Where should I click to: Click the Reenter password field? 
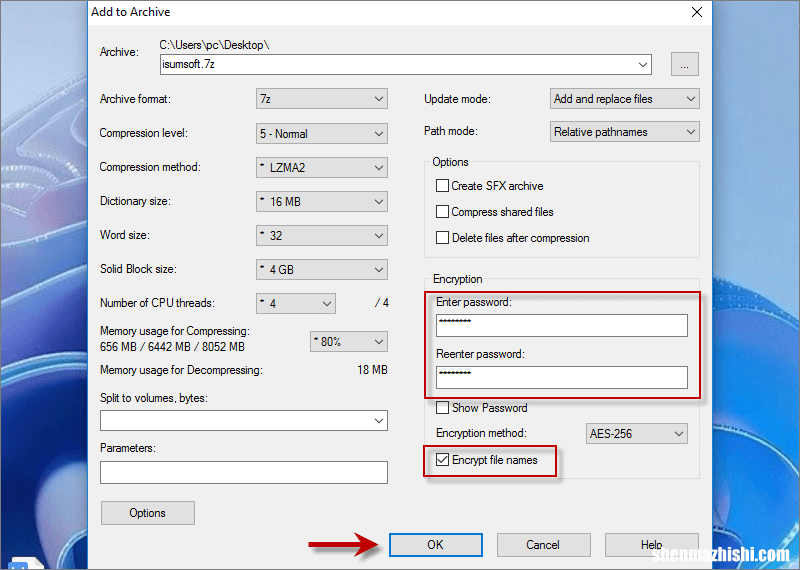[562, 378]
